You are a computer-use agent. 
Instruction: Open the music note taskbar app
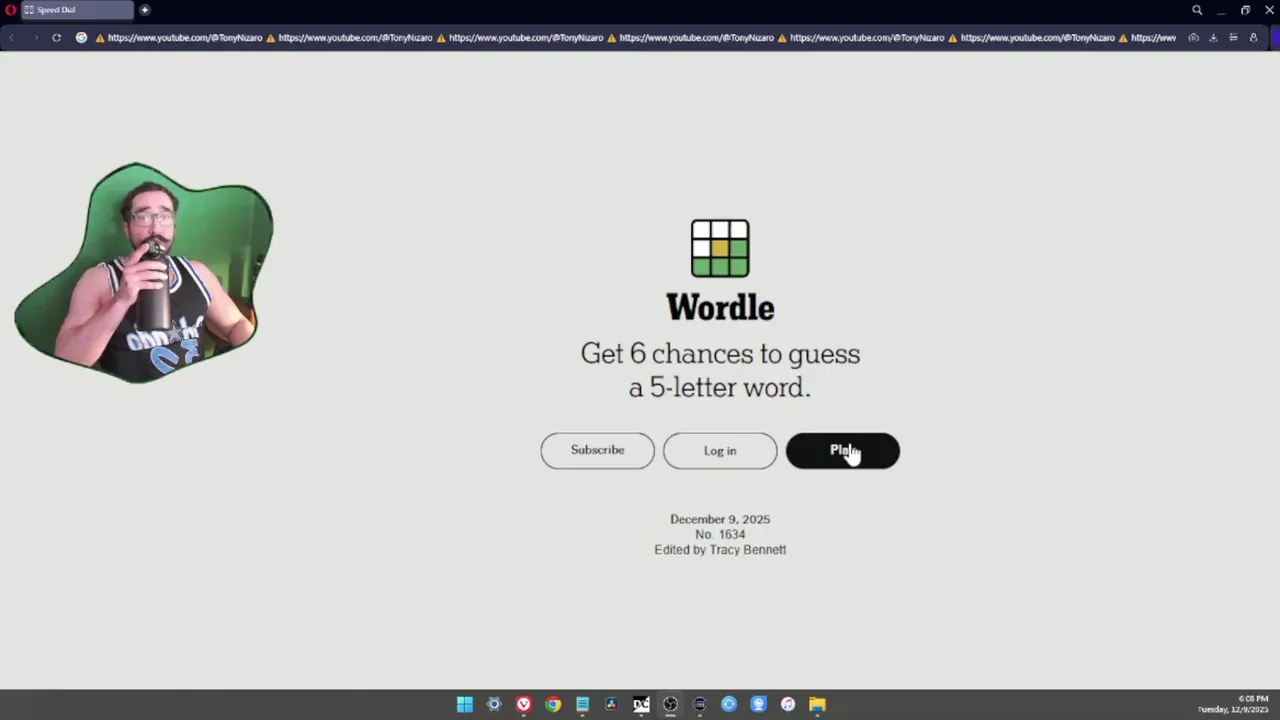coord(788,704)
